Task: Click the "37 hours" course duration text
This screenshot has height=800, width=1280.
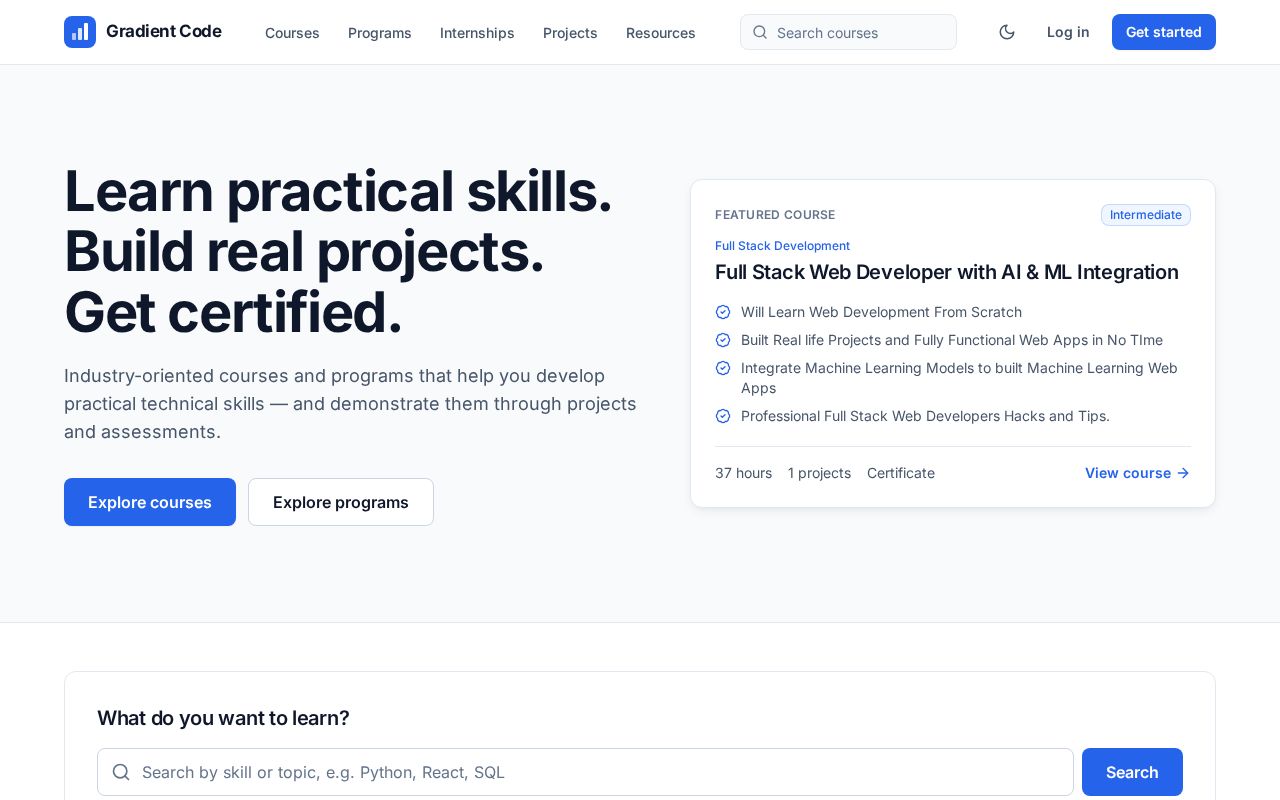Action: pos(743,473)
